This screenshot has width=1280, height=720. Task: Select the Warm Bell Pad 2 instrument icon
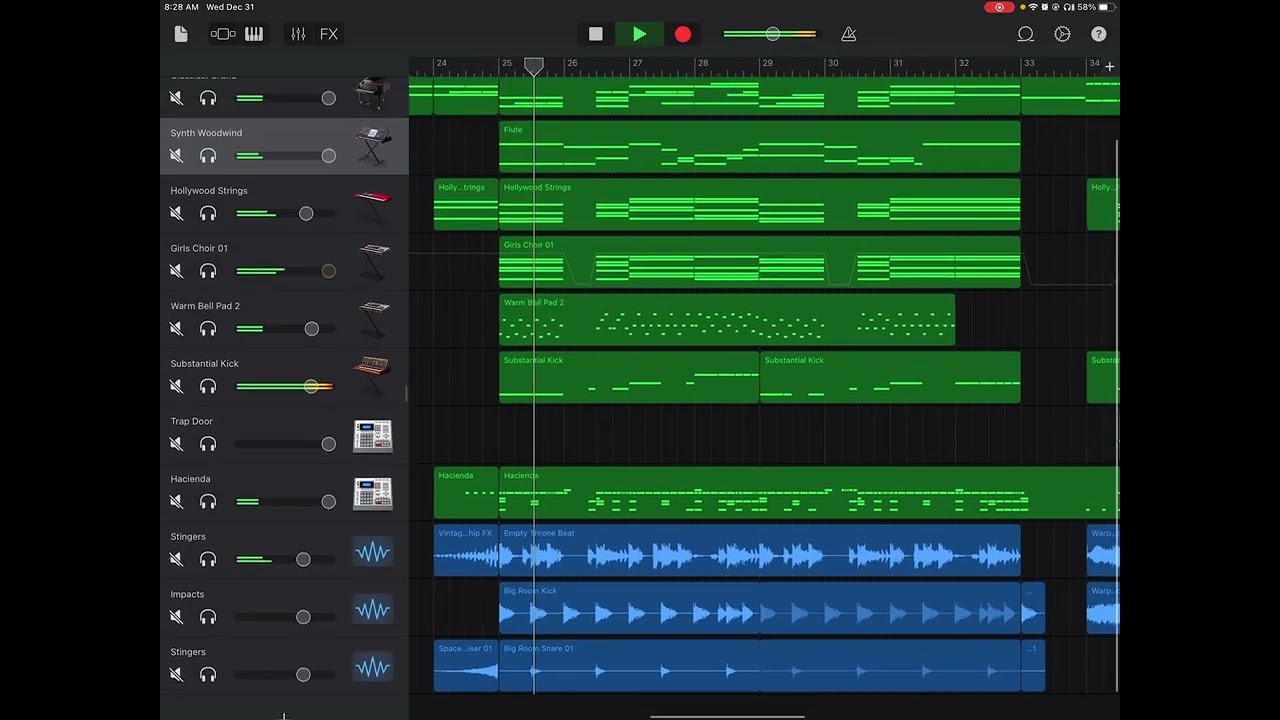click(x=373, y=320)
